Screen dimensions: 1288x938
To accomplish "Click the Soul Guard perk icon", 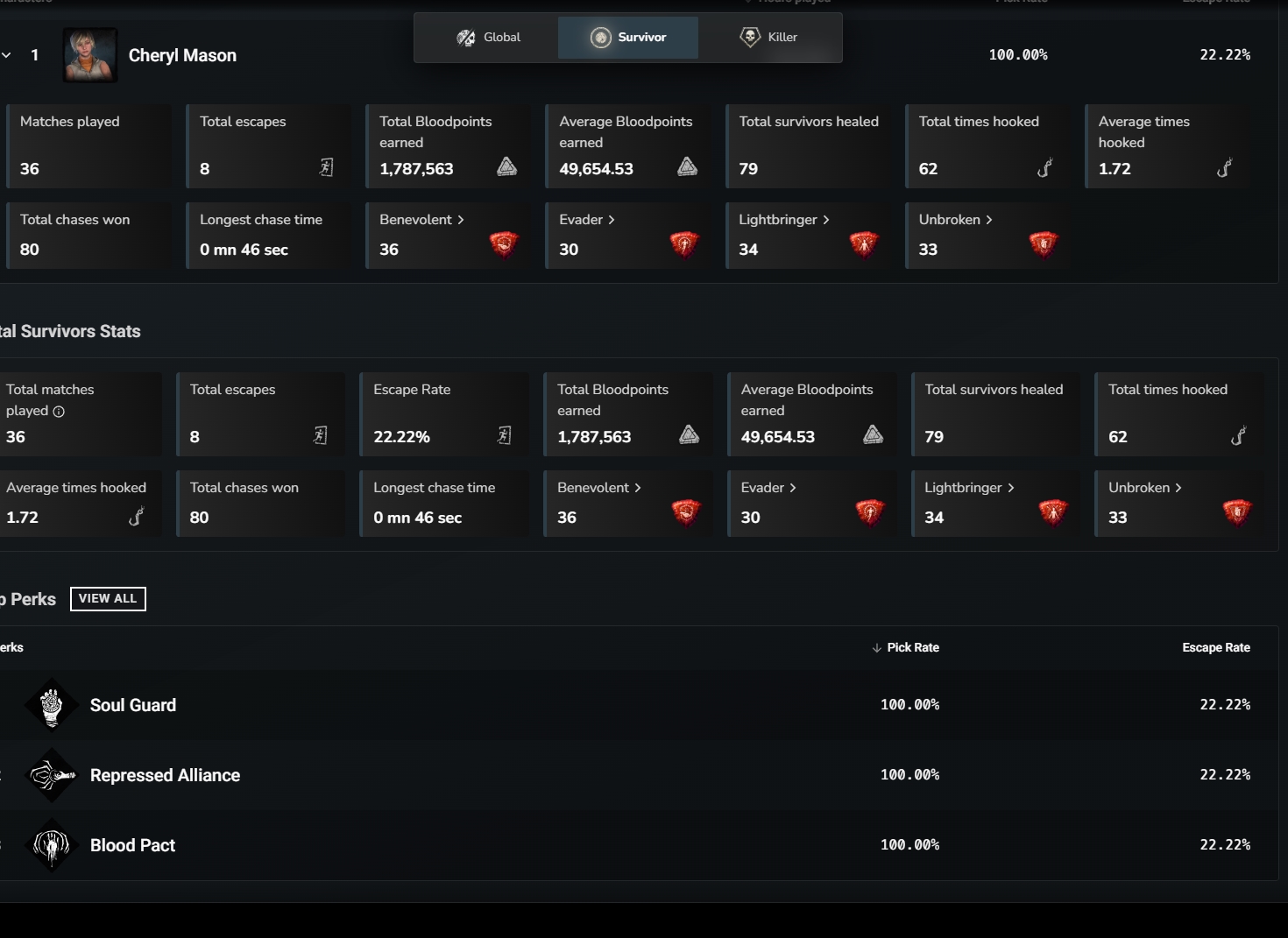I will [x=52, y=705].
